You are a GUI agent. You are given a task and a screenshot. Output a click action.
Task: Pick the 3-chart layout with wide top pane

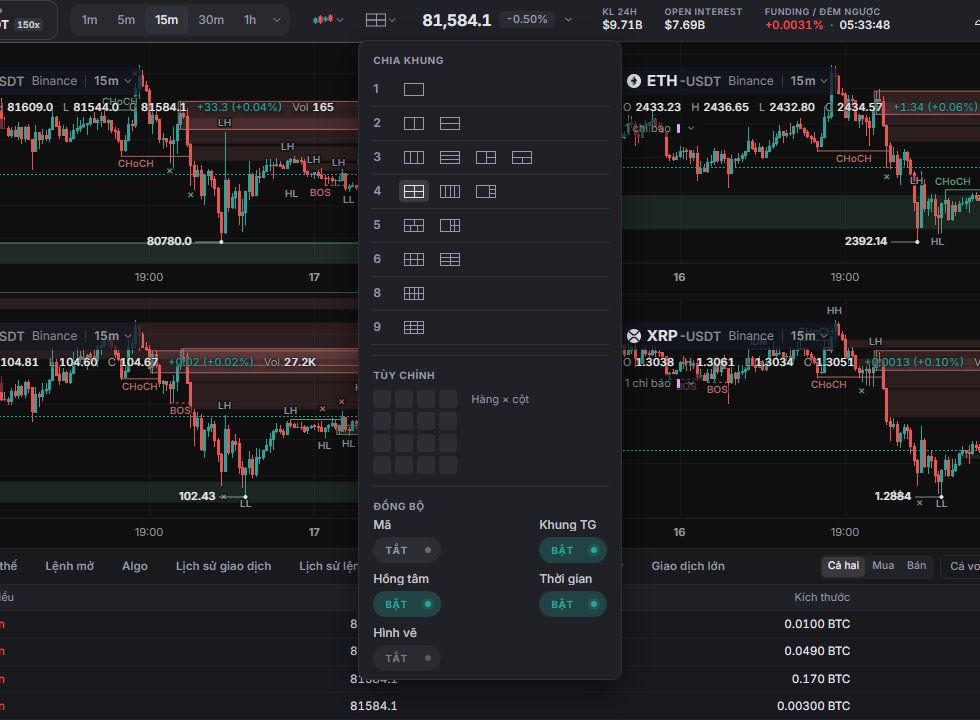[x=522, y=158]
